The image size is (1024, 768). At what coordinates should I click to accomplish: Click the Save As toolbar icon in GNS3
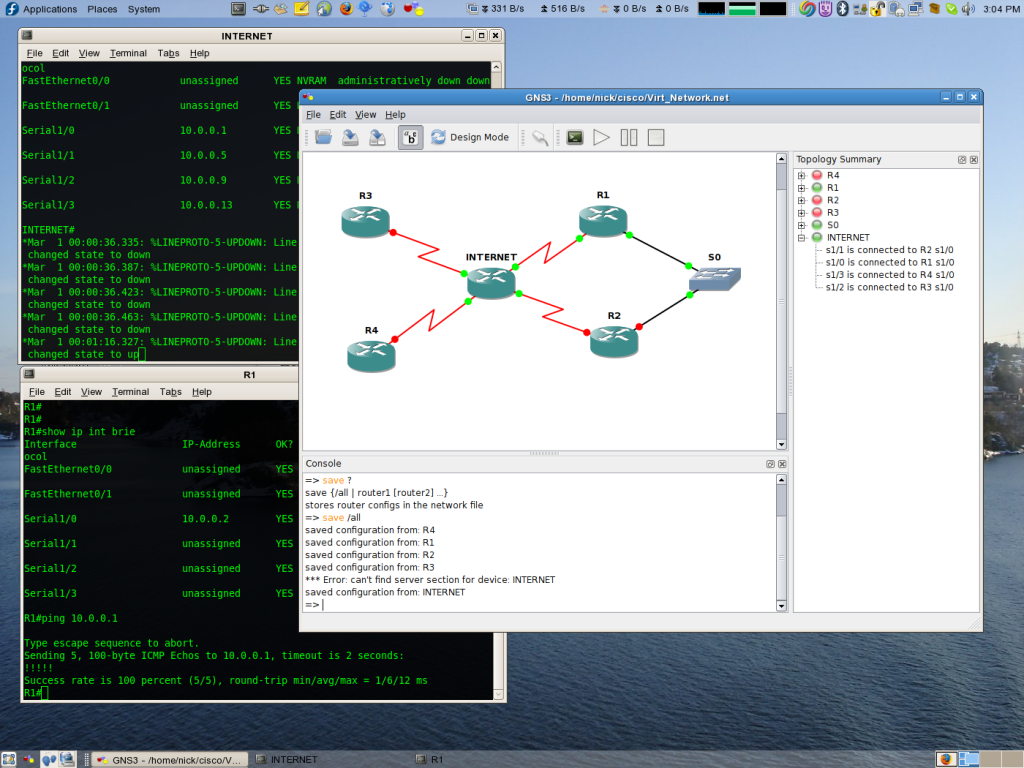[x=377, y=137]
